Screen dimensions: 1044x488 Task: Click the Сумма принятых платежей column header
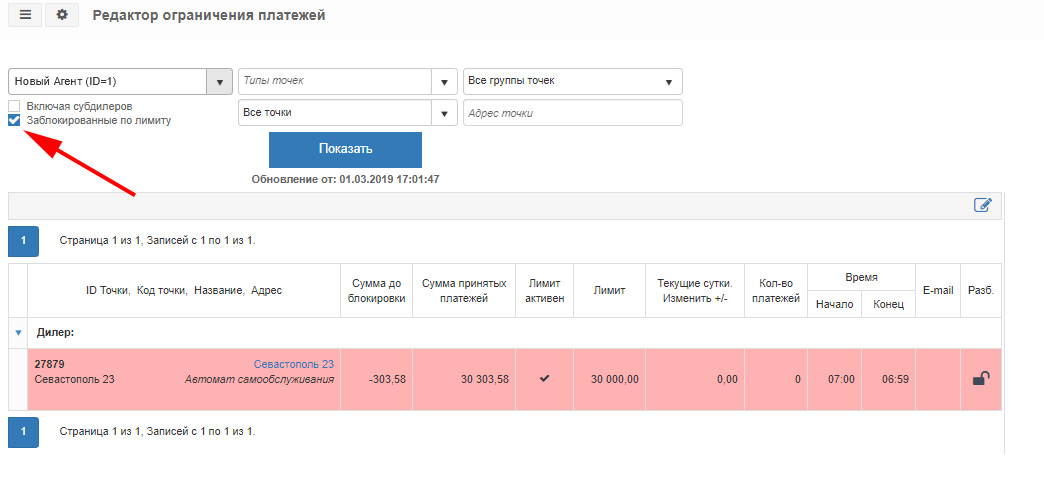464,291
